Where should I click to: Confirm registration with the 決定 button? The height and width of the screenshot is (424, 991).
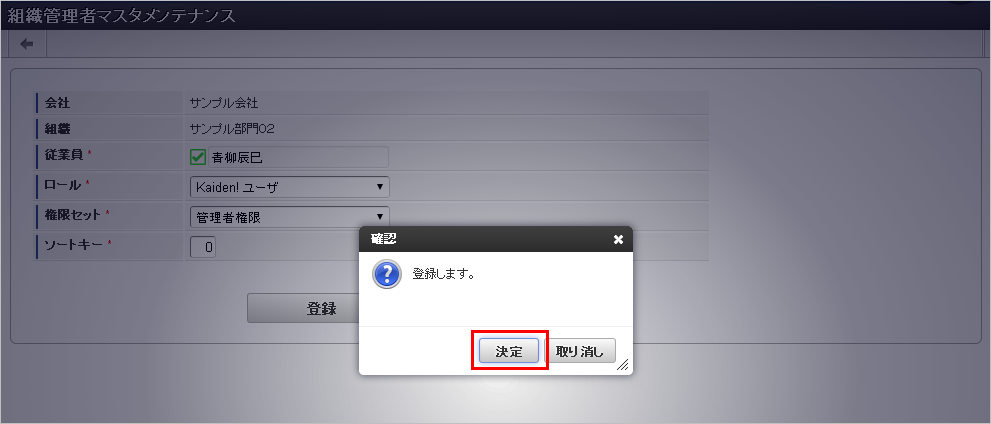(509, 351)
